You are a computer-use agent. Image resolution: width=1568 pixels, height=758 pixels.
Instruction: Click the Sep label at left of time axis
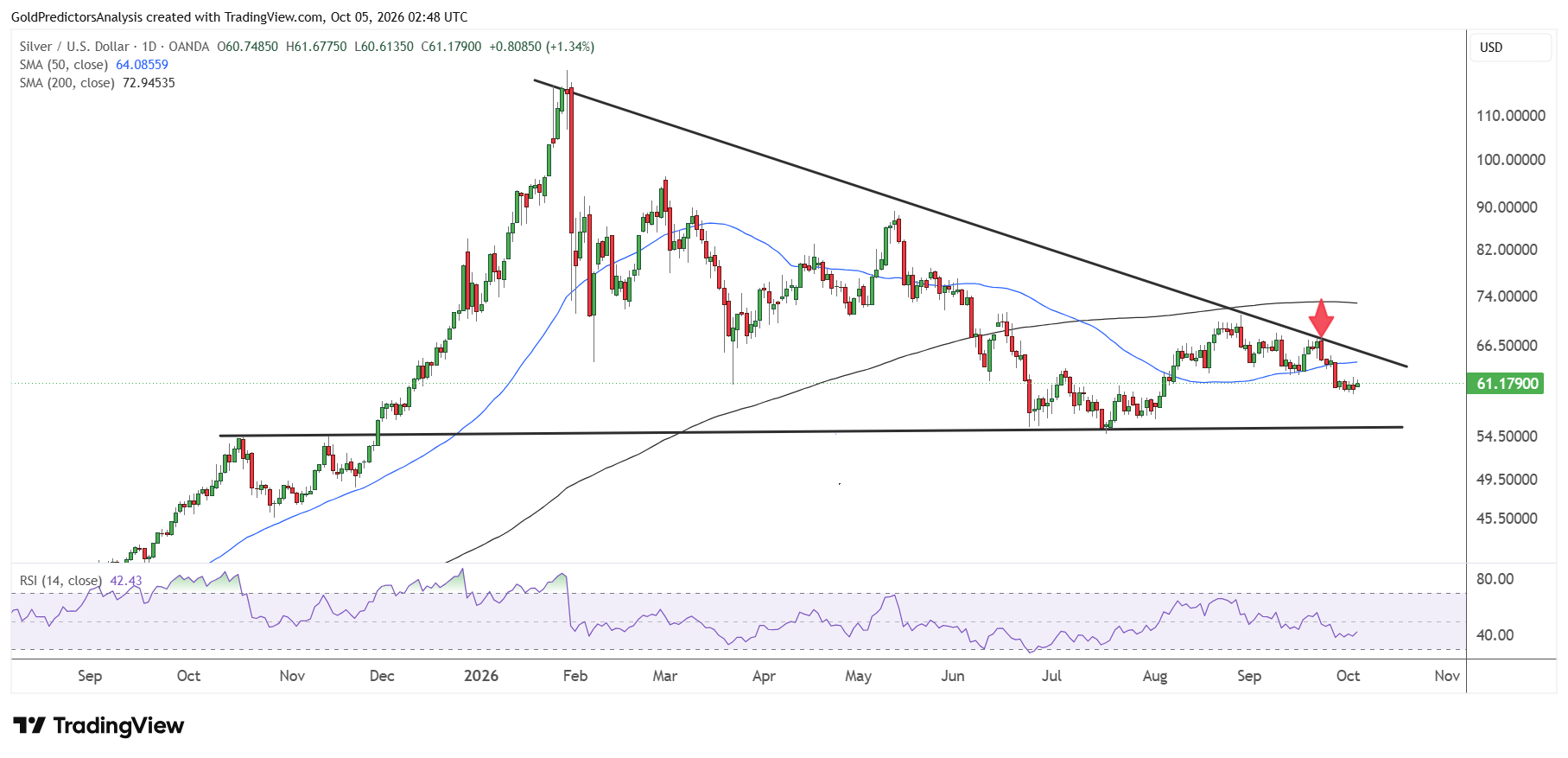[90, 676]
